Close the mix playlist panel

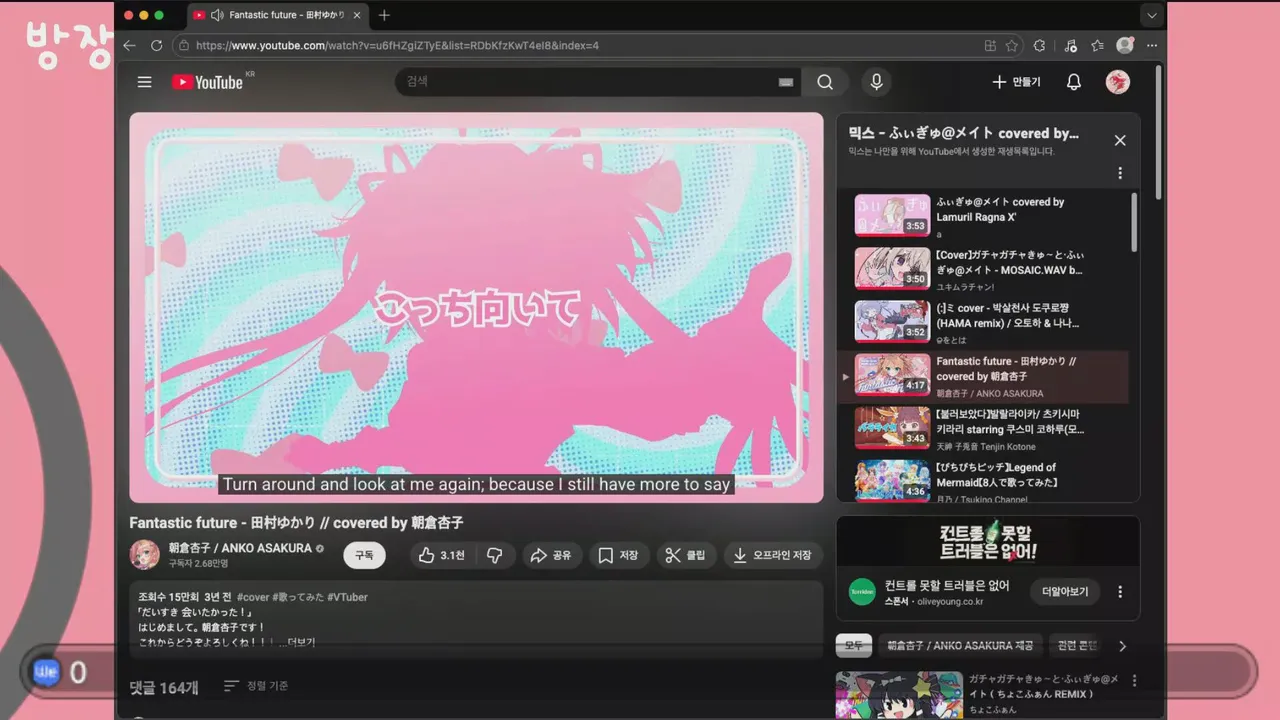click(1120, 140)
